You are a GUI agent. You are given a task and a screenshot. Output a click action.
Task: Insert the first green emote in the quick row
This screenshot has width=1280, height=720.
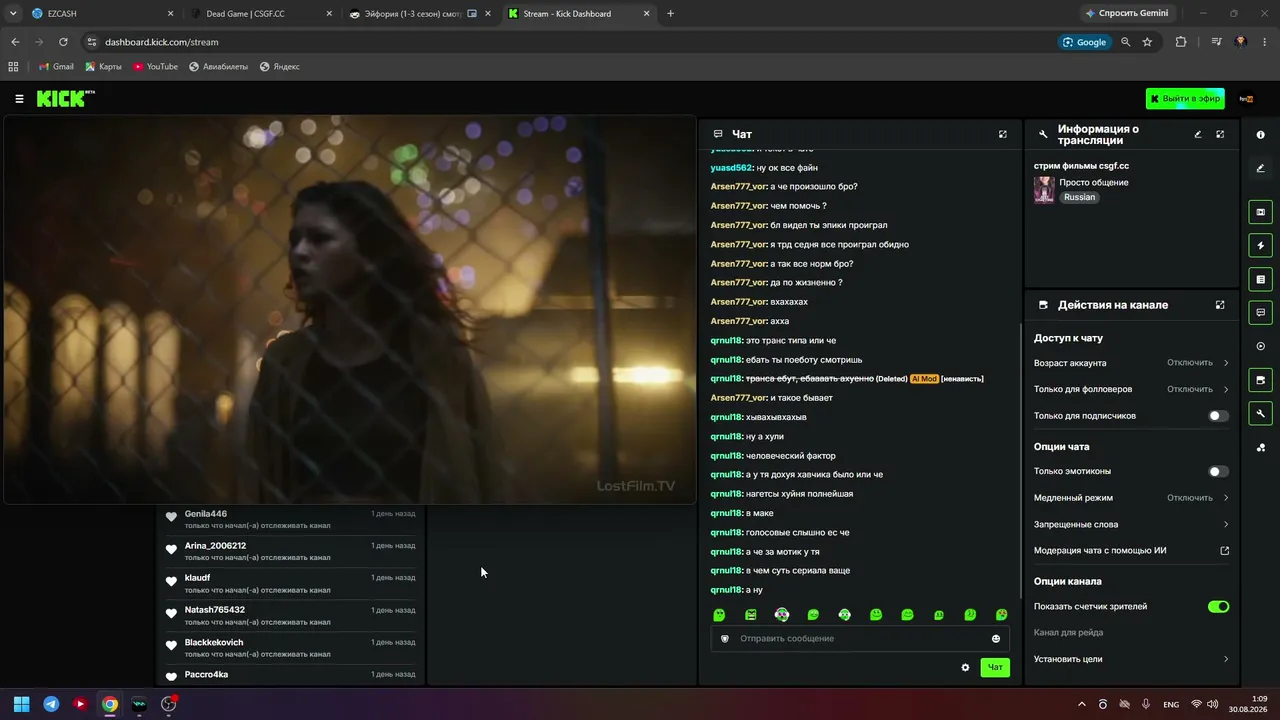(x=719, y=615)
